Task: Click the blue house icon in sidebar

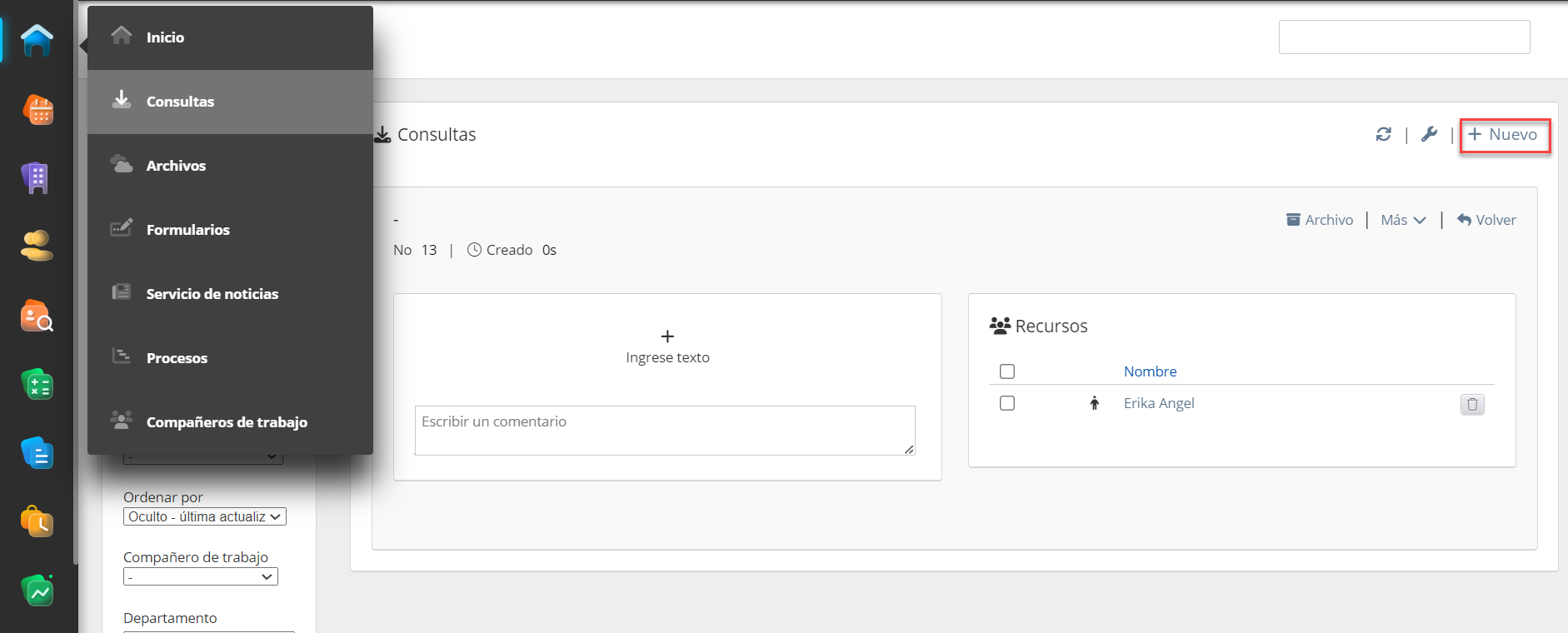Action: click(37, 39)
